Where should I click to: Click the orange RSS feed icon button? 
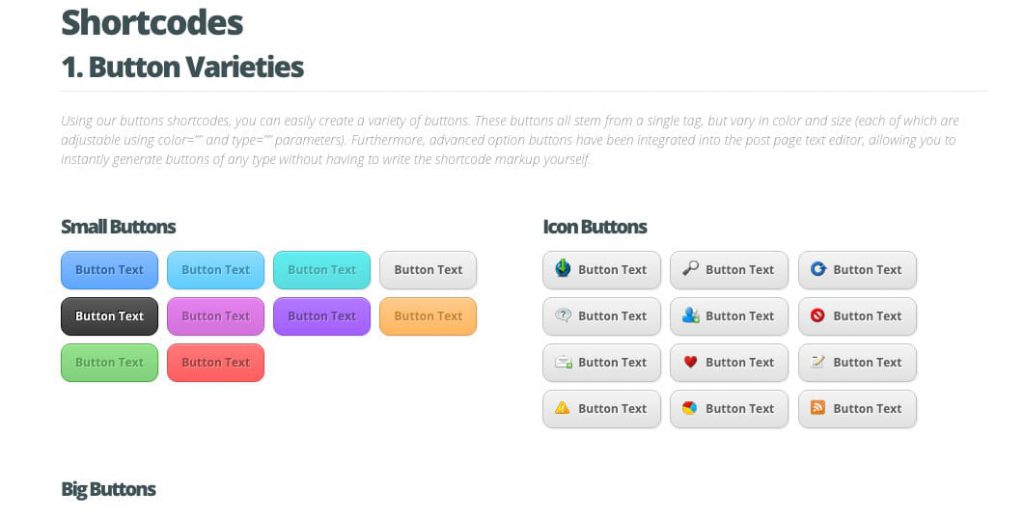857,409
